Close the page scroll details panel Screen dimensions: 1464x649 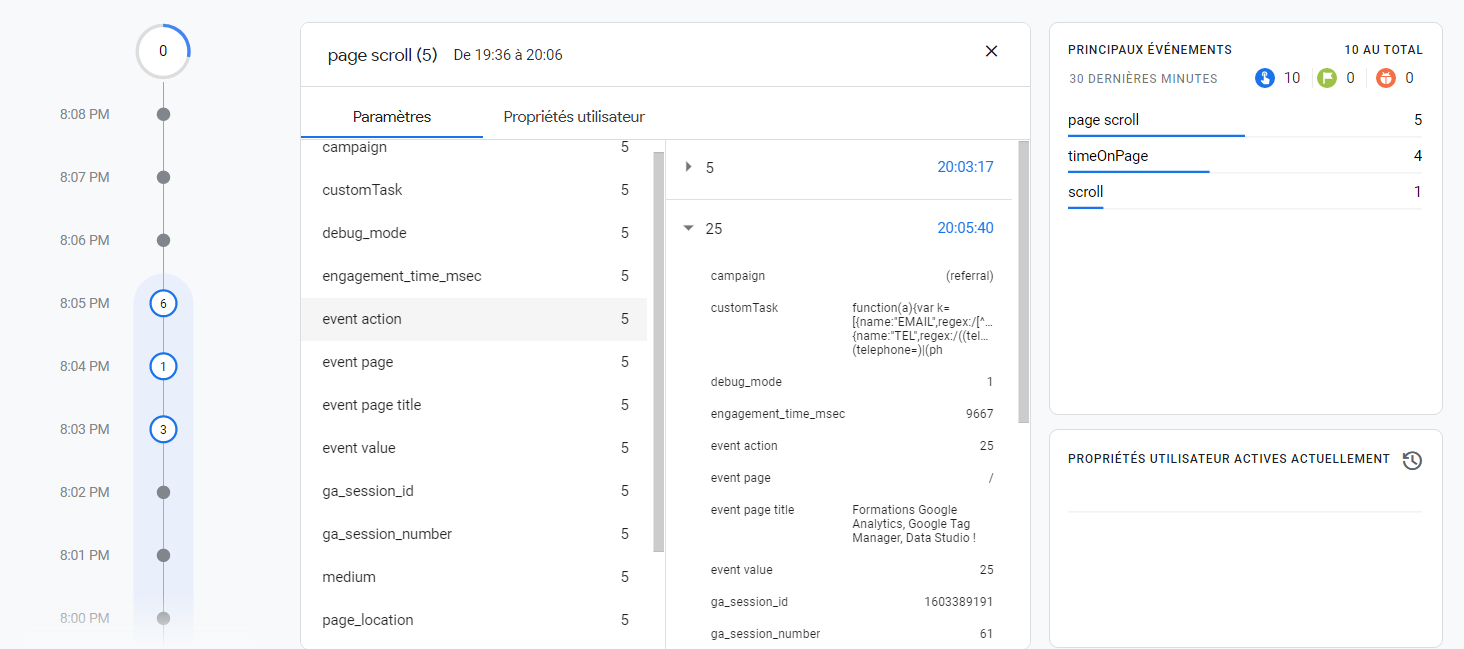991,51
